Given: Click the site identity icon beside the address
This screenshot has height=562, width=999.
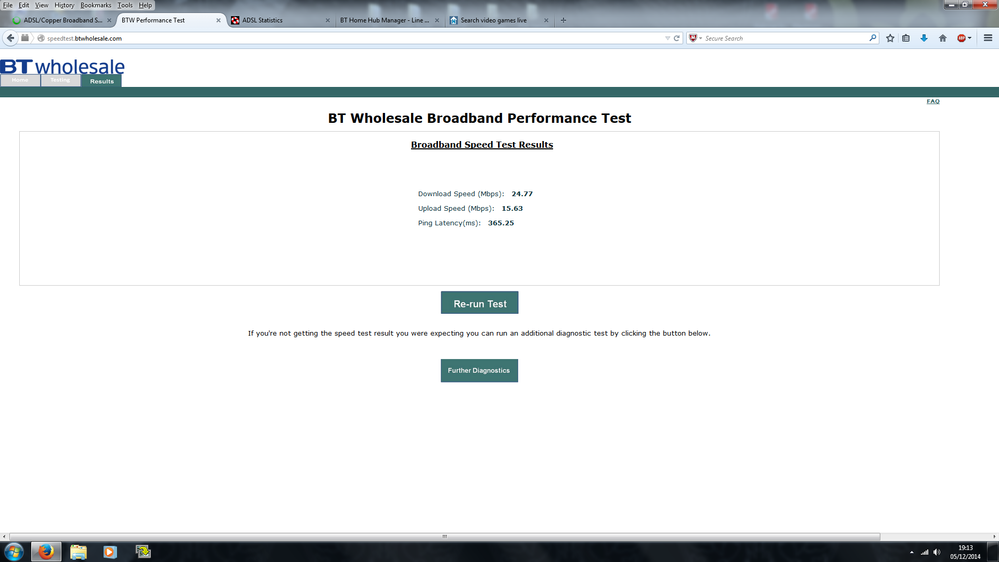Looking at the screenshot, I should point(41,38).
